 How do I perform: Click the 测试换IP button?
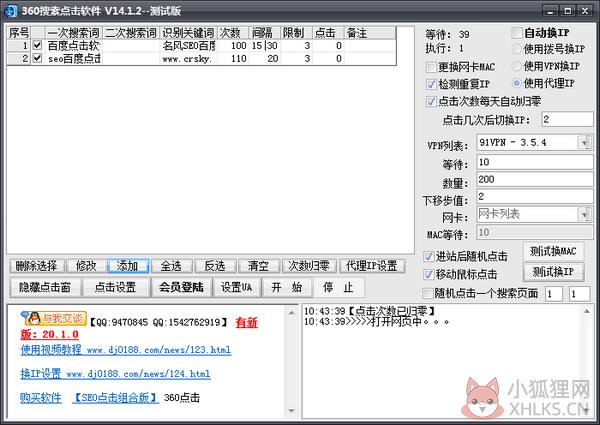[x=553, y=272]
